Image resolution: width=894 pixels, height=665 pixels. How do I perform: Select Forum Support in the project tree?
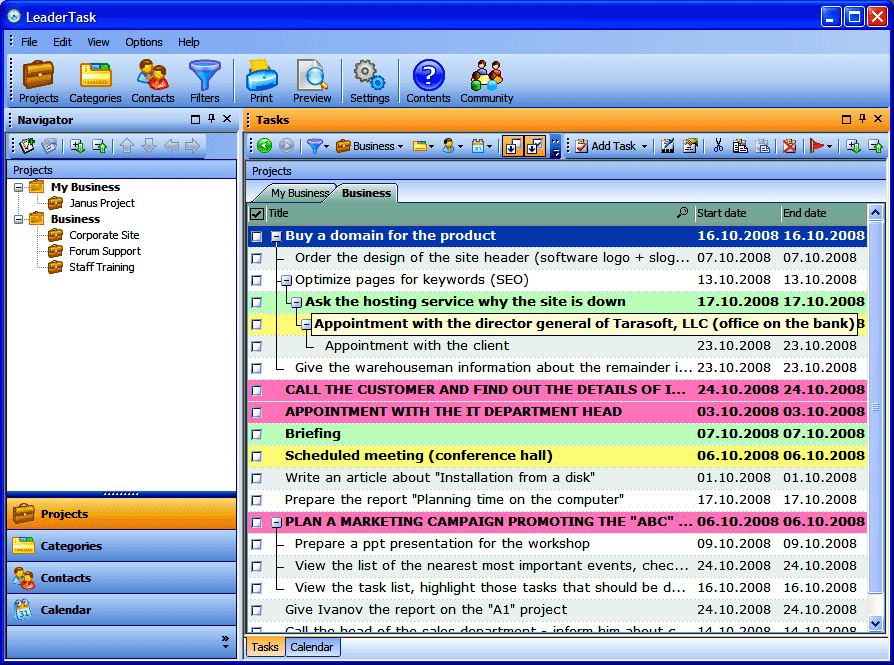pyautogui.click(x=105, y=251)
